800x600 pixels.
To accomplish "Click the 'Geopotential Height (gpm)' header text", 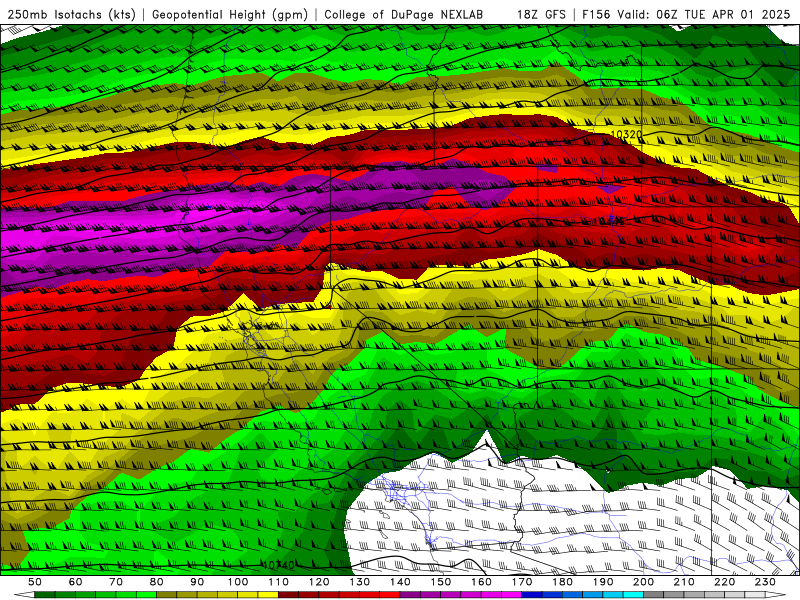I will (230, 14).
